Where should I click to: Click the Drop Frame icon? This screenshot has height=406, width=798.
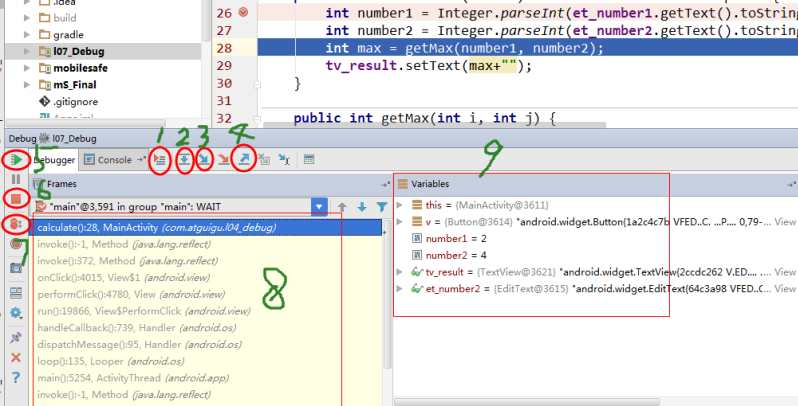(x=264, y=160)
